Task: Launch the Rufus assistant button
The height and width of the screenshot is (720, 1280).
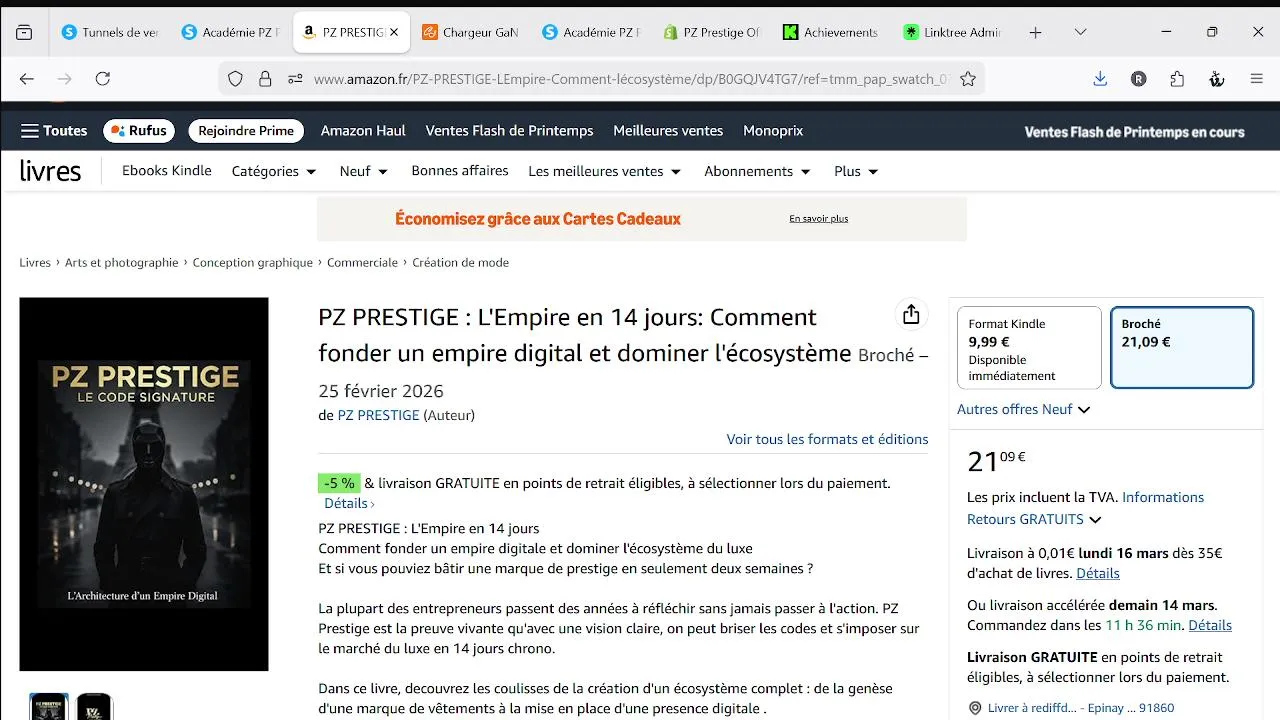Action: click(139, 131)
